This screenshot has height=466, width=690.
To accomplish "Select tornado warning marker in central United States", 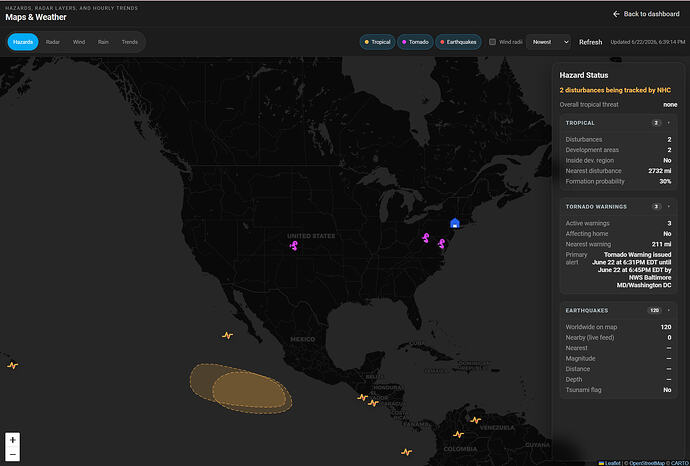I will (x=294, y=246).
